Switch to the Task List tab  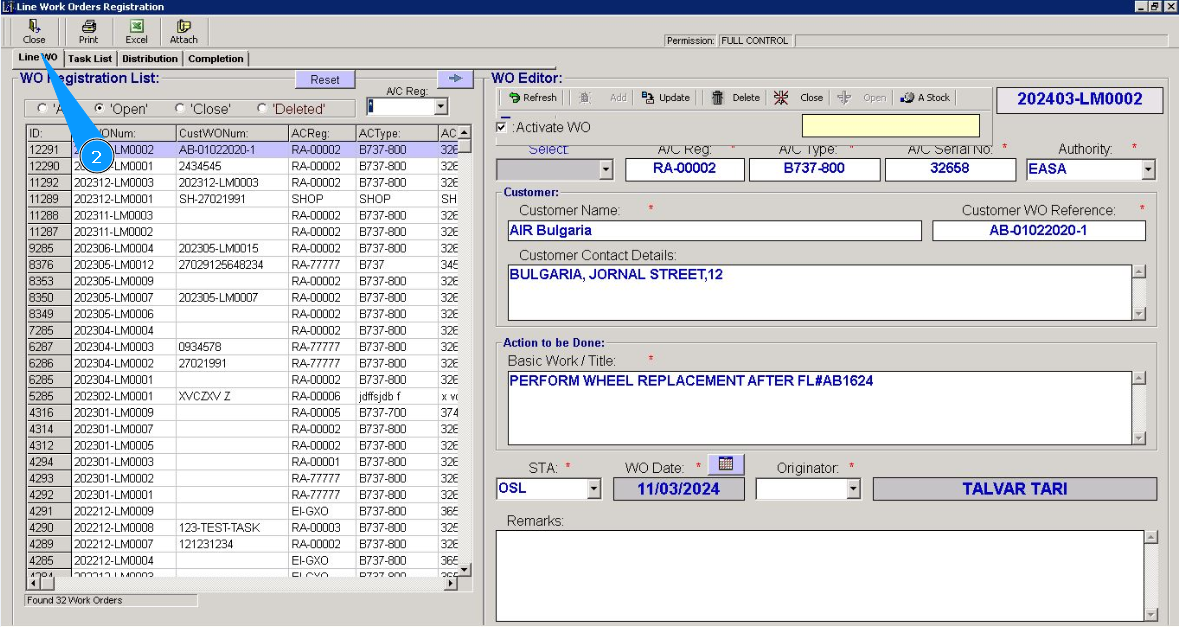pos(90,59)
